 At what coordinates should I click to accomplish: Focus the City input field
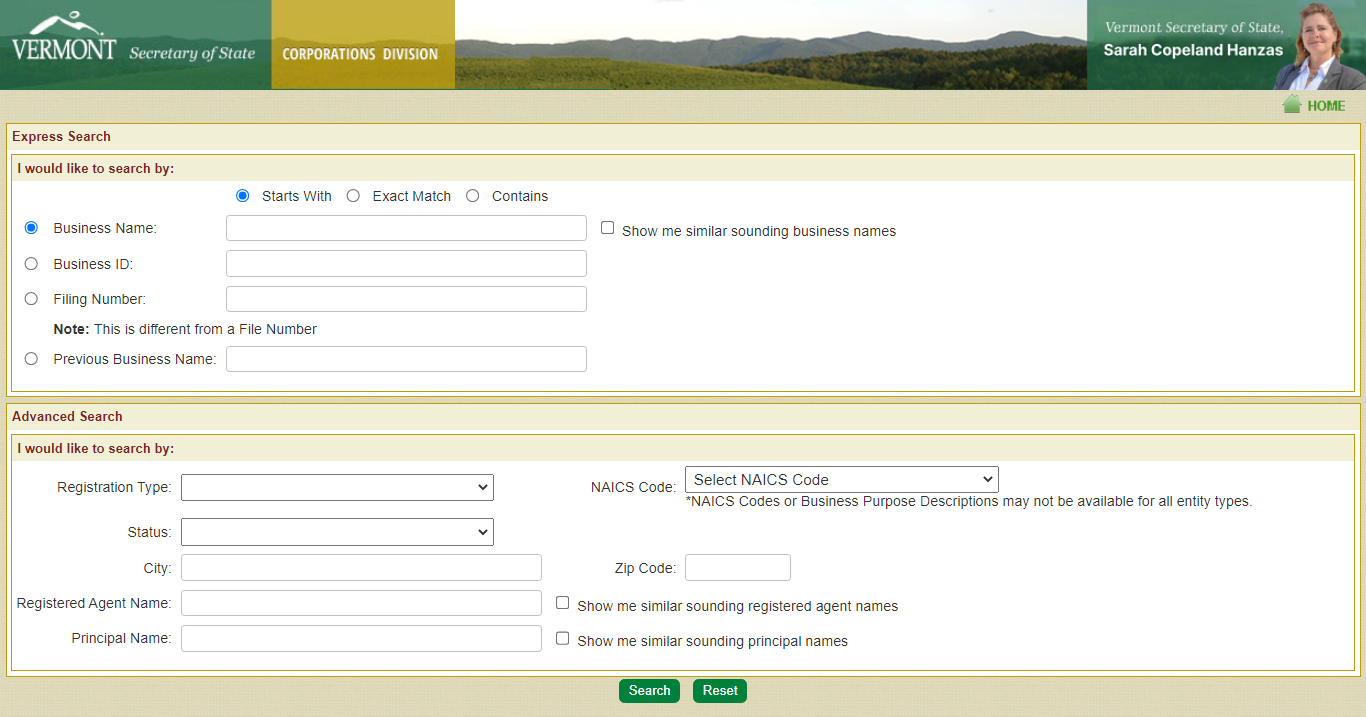(x=361, y=568)
